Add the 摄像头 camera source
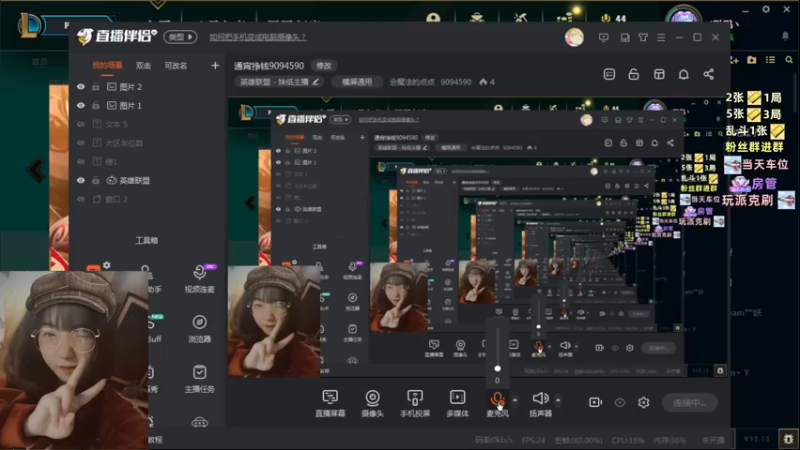800x450 pixels. coord(372,403)
